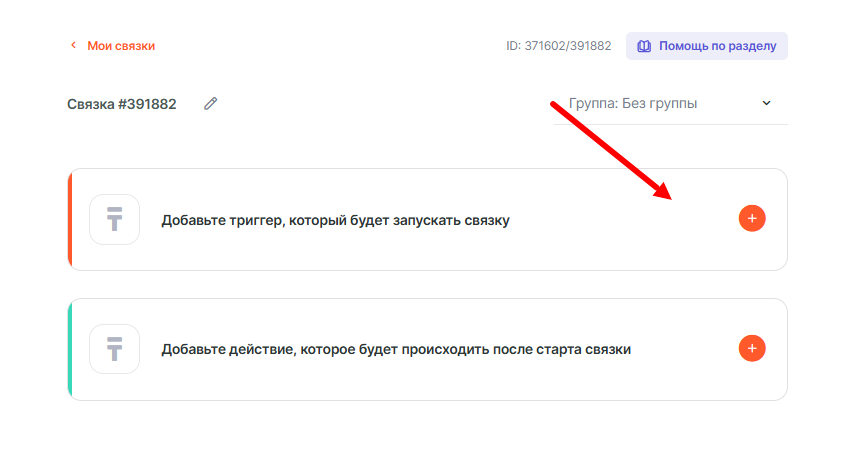The height and width of the screenshot is (464, 848).
Task: Click the Добавьте триггер text
Action: coord(335,220)
